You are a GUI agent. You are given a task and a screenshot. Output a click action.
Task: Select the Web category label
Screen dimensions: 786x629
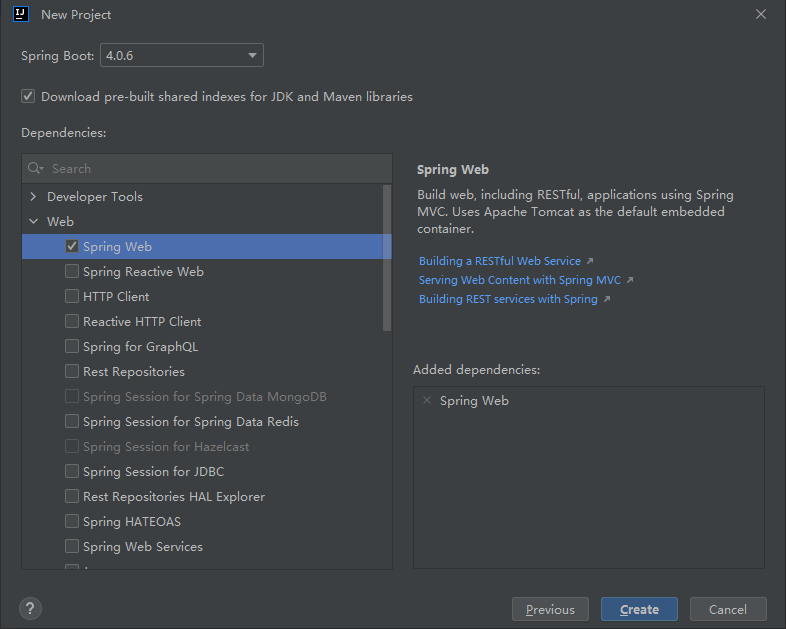60,222
